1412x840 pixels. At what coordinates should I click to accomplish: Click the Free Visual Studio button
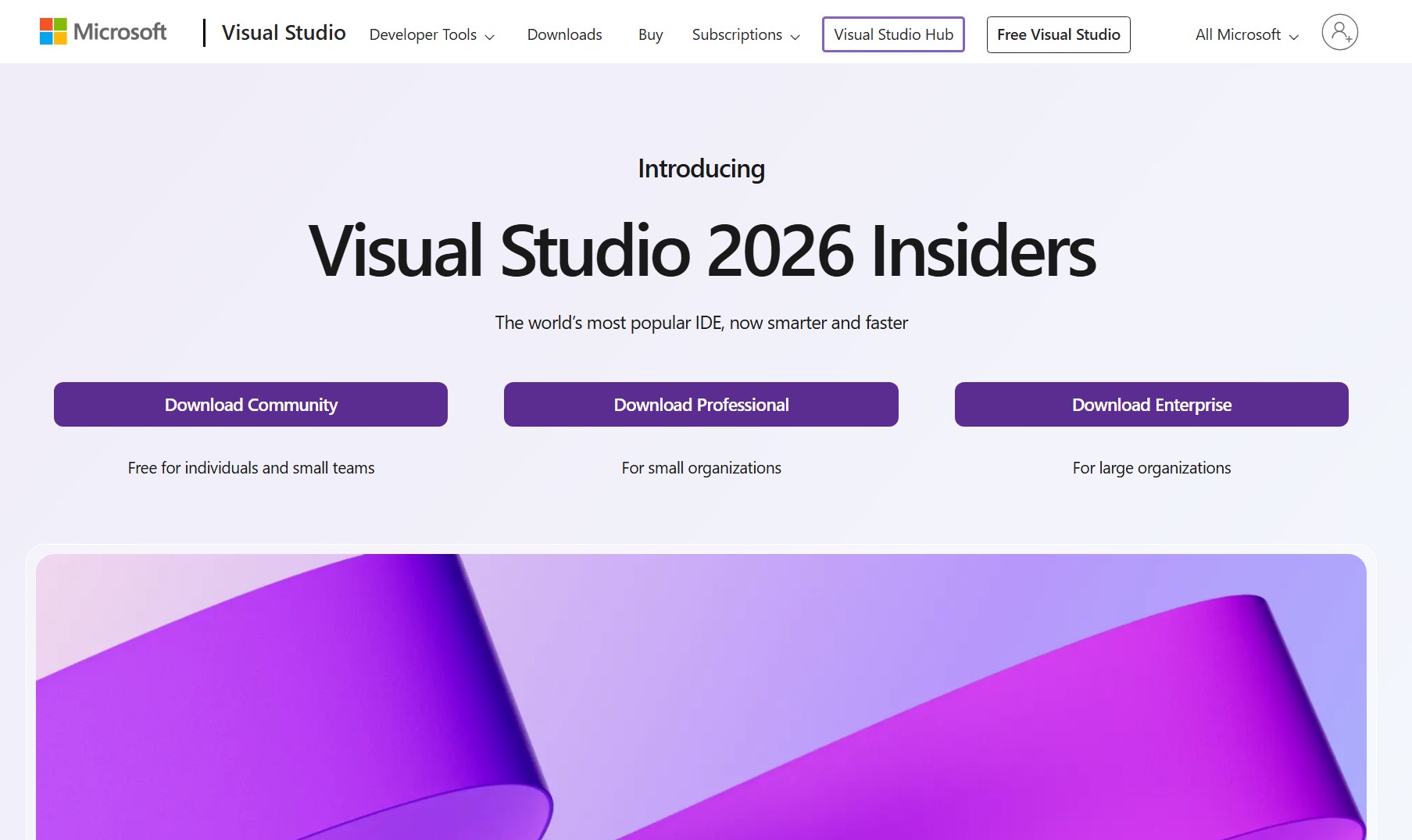tap(1058, 34)
